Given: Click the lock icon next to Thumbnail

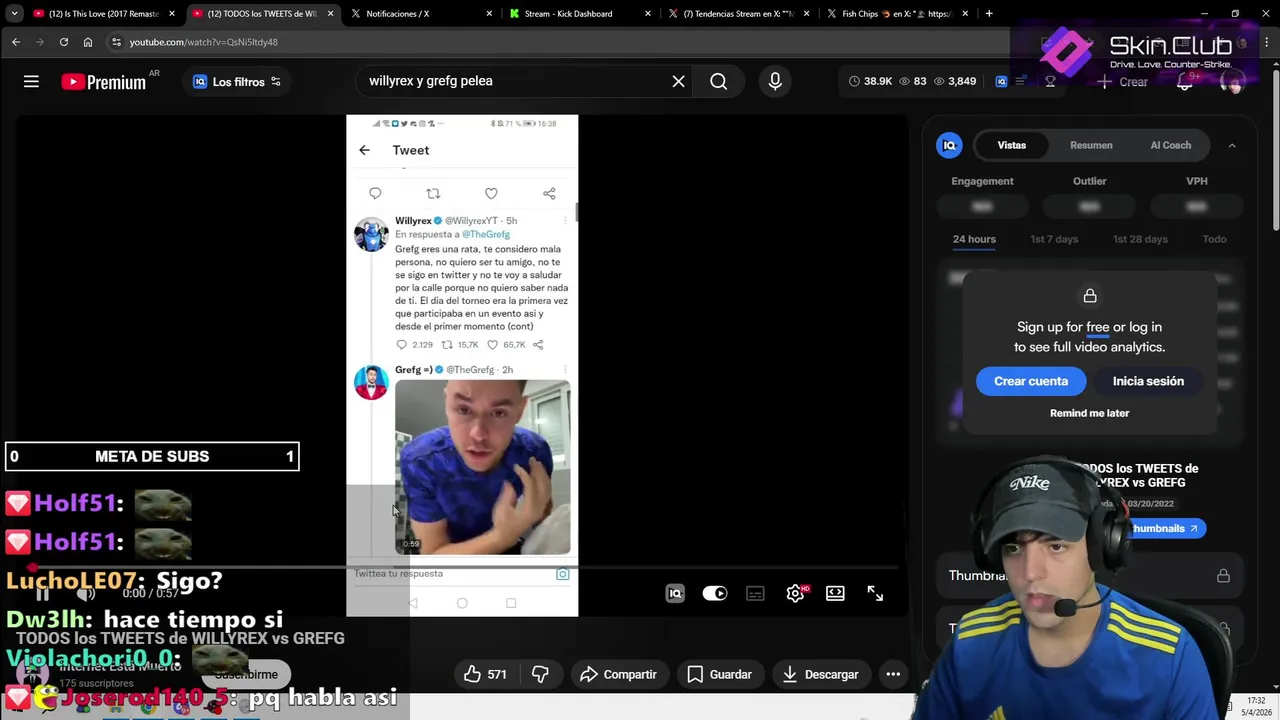Looking at the screenshot, I should (1223, 576).
